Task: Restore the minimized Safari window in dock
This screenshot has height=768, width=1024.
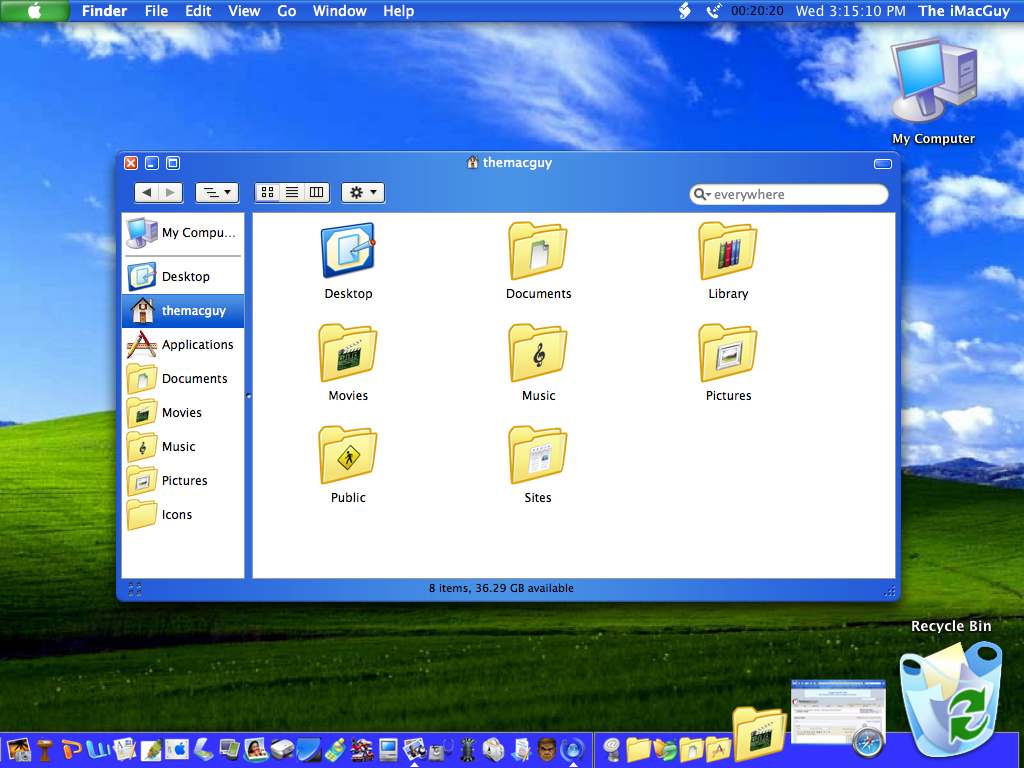Action: (x=839, y=718)
